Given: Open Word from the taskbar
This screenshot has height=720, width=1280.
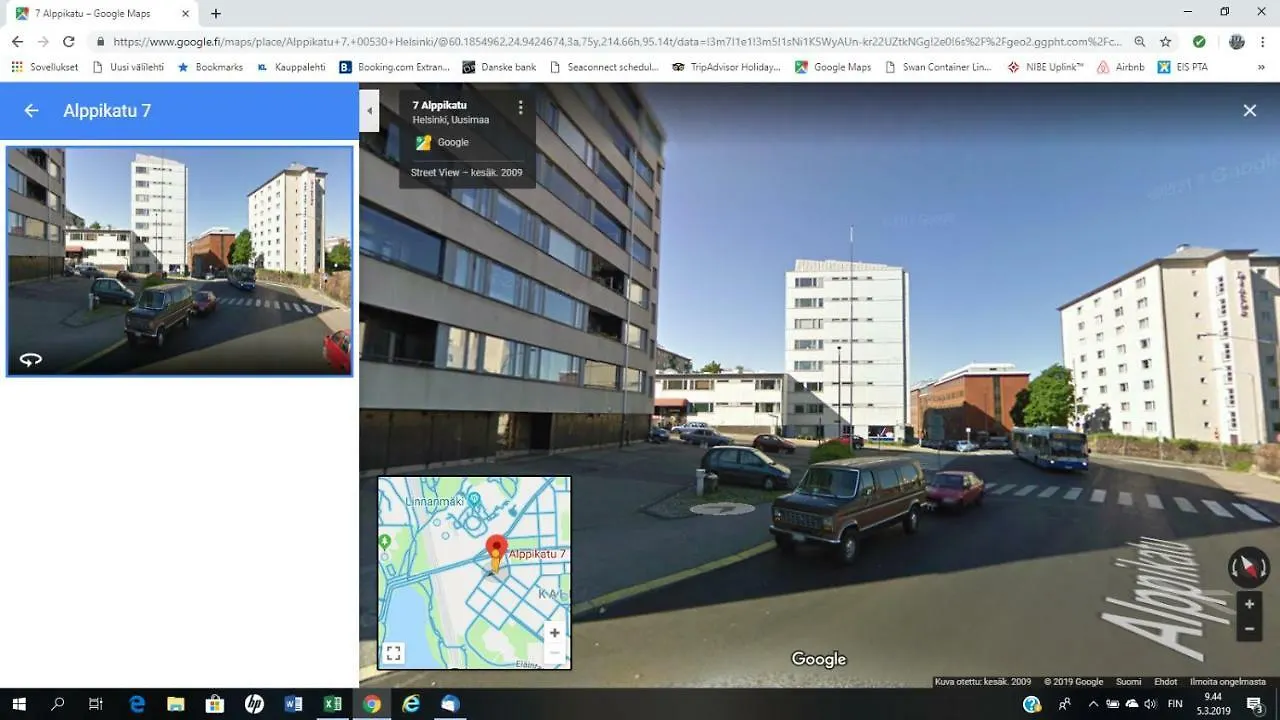Looking at the screenshot, I should 293,704.
